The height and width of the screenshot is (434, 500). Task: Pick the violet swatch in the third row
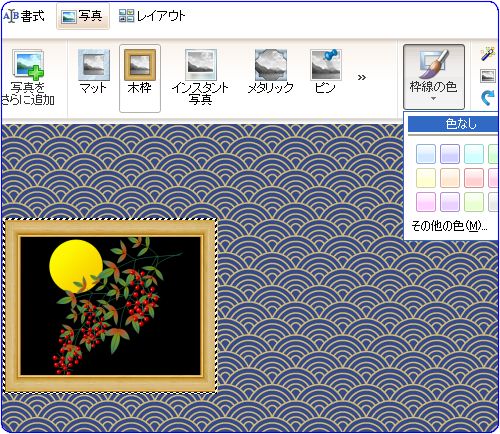(x=450, y=202)
